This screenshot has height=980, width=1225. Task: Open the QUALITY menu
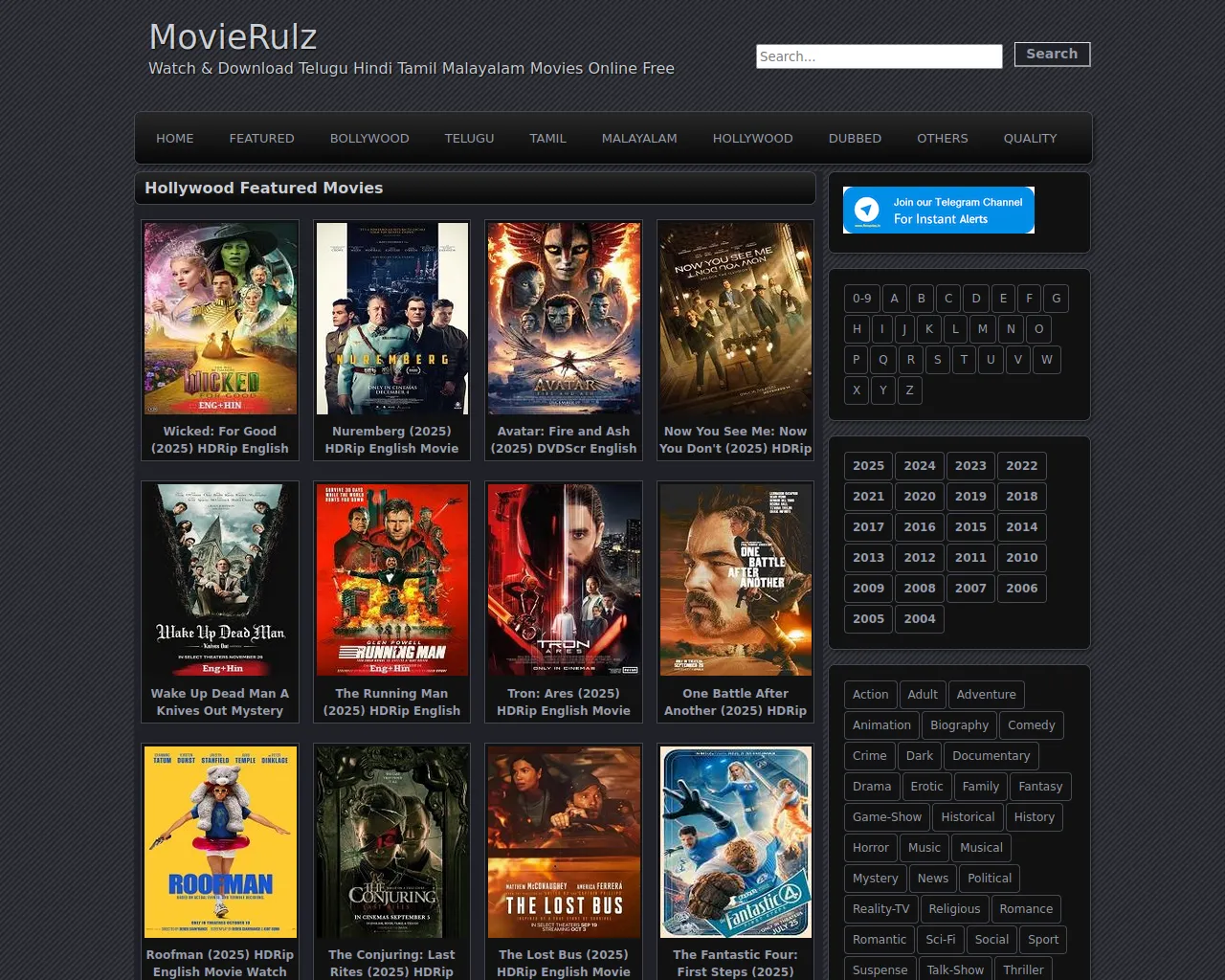pos(1031,138)
